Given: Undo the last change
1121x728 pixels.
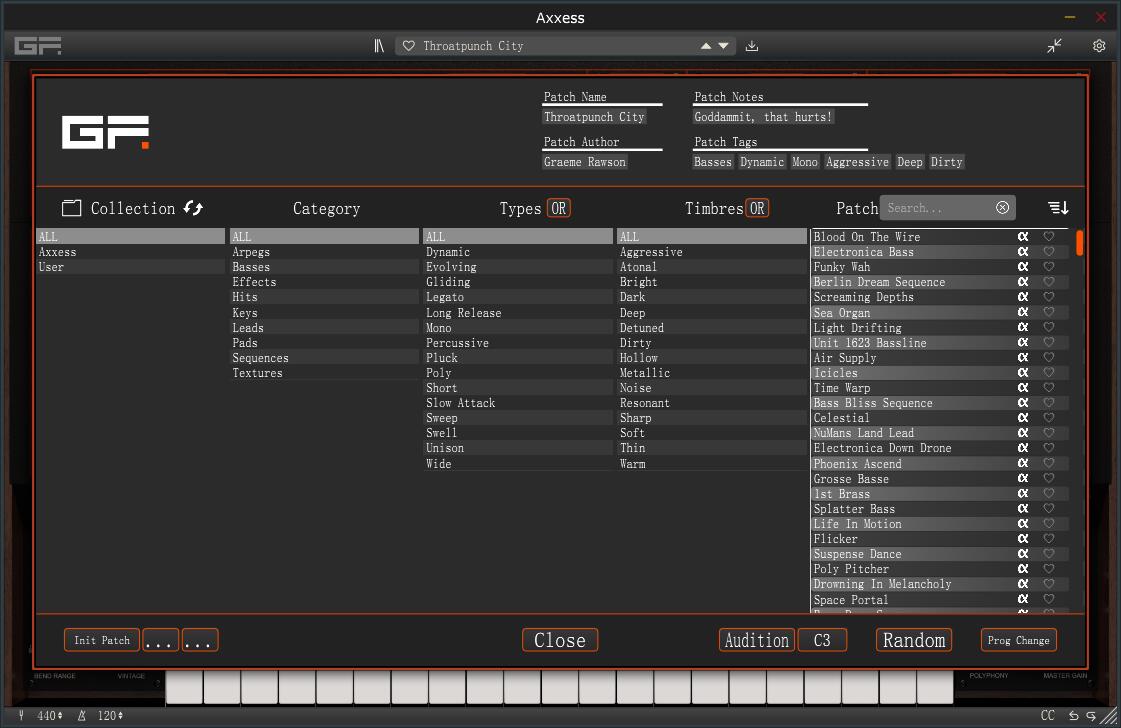Looking at the screenshot, I should tap(1073, 715).
